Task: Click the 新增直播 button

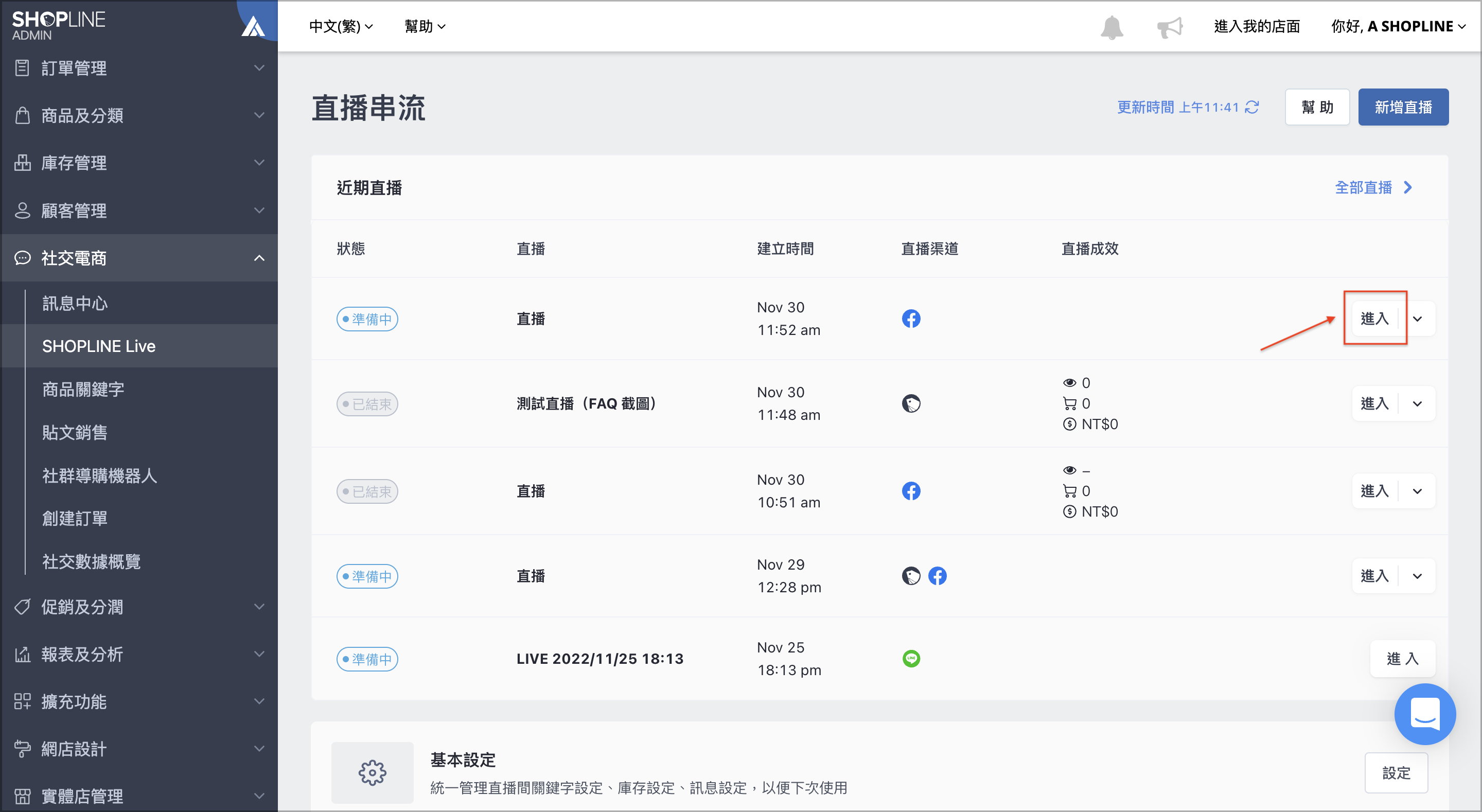Action: [x=1403, y=107]
